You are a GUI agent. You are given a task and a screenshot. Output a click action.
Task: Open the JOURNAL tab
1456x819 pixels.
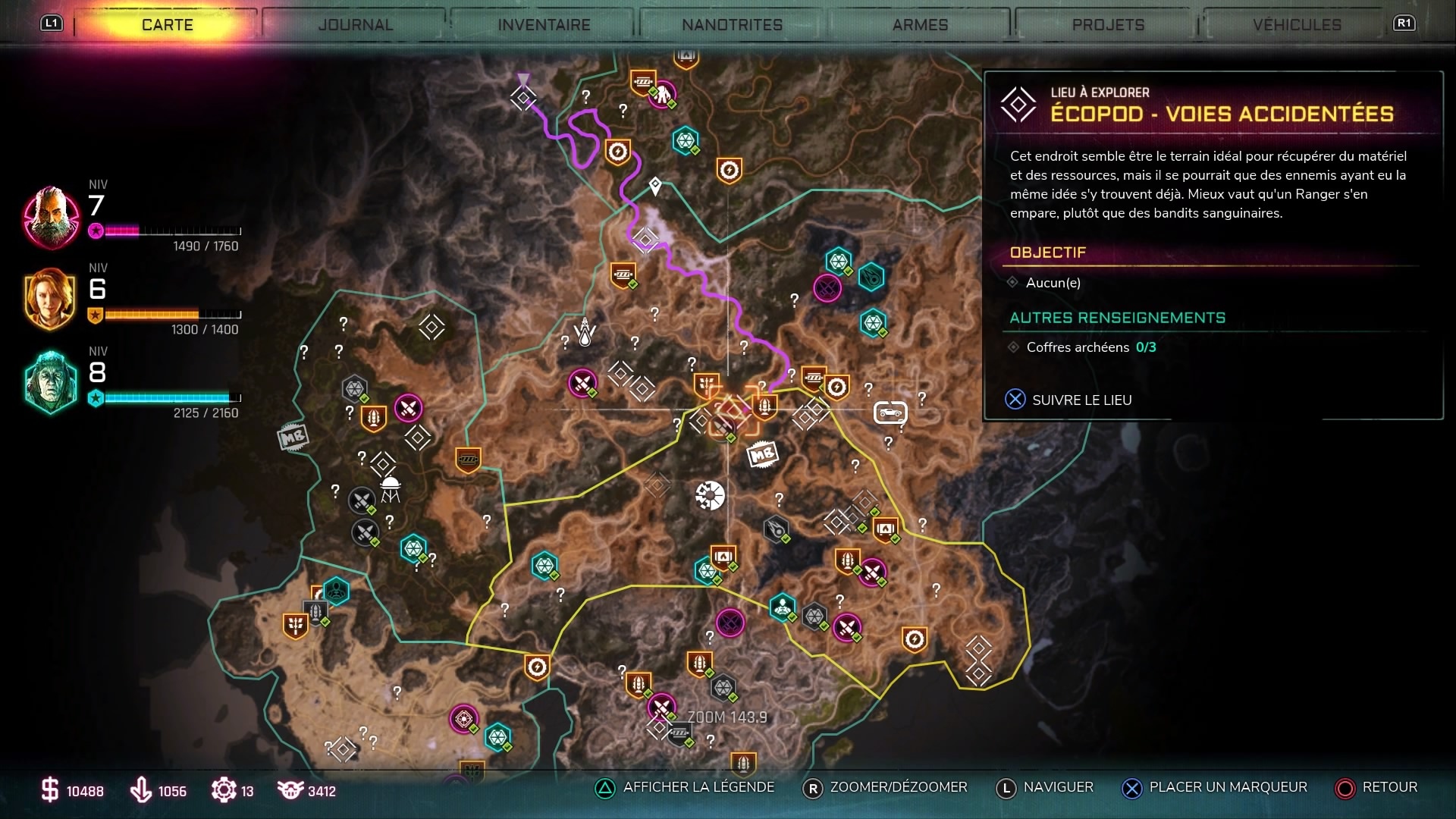[356, 24]
